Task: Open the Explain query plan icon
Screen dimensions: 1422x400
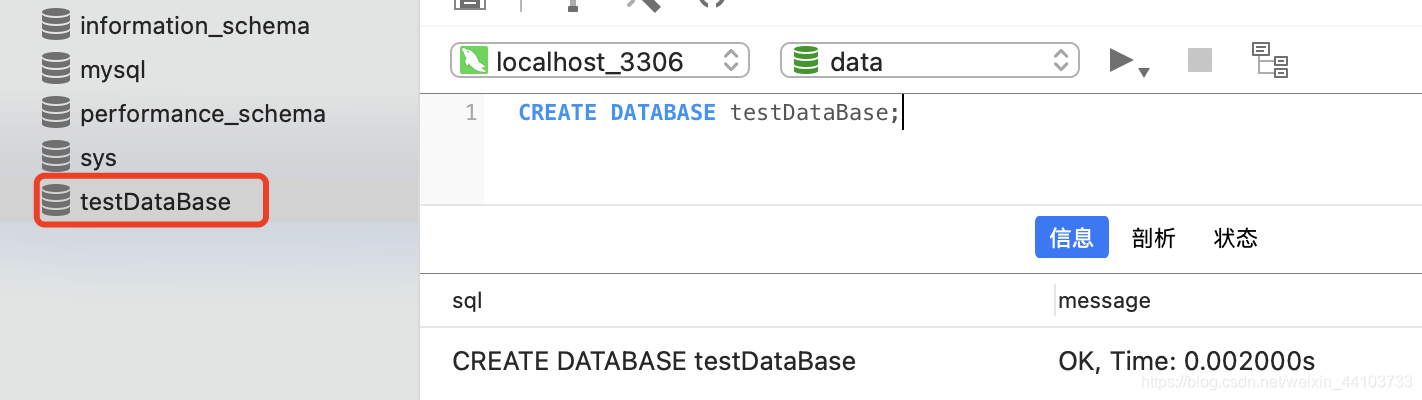Action: point(1270,60)
